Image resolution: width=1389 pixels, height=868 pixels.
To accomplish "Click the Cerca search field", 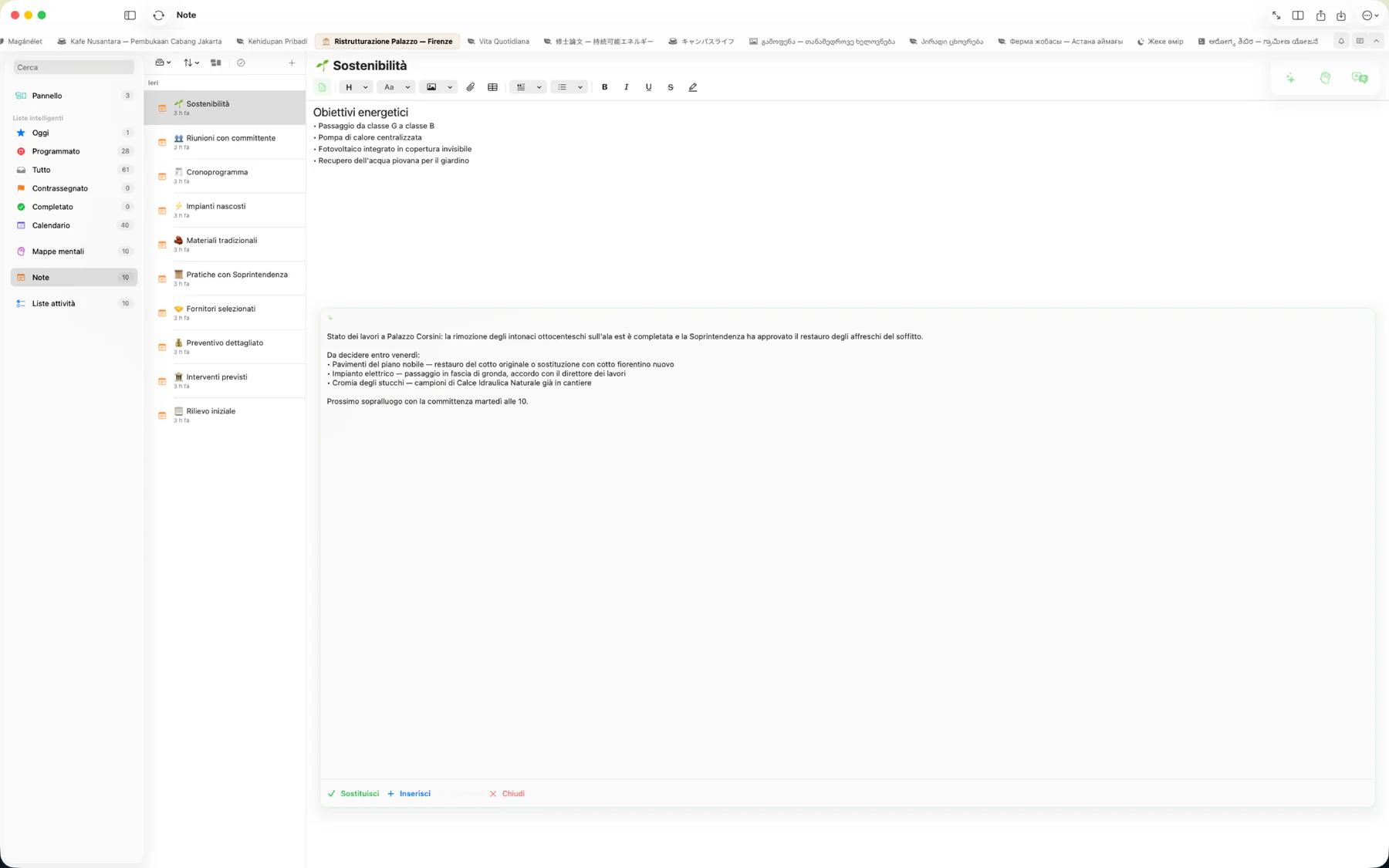I will (74, 67).
